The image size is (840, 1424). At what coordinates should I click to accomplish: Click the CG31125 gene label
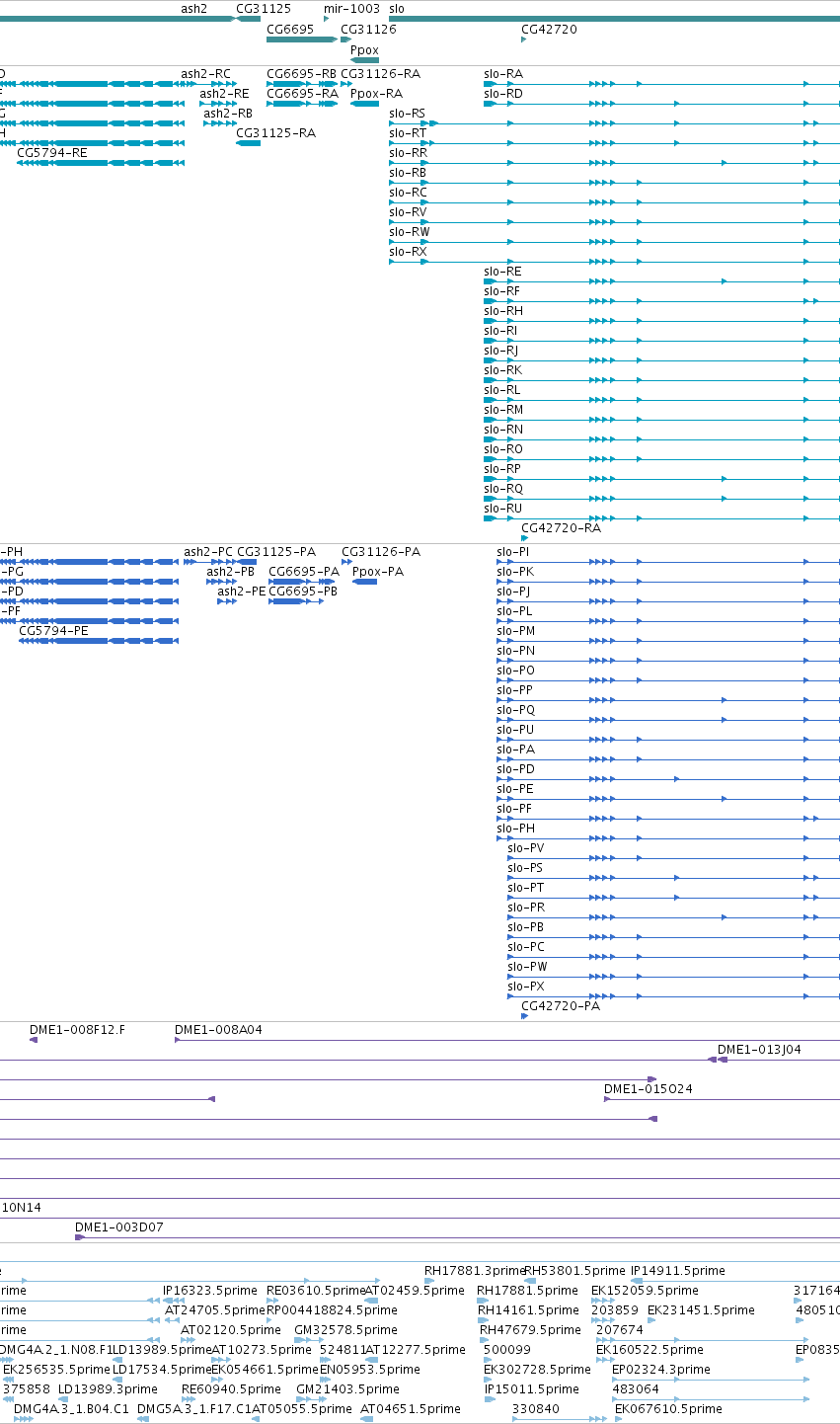tap(264, 8)
